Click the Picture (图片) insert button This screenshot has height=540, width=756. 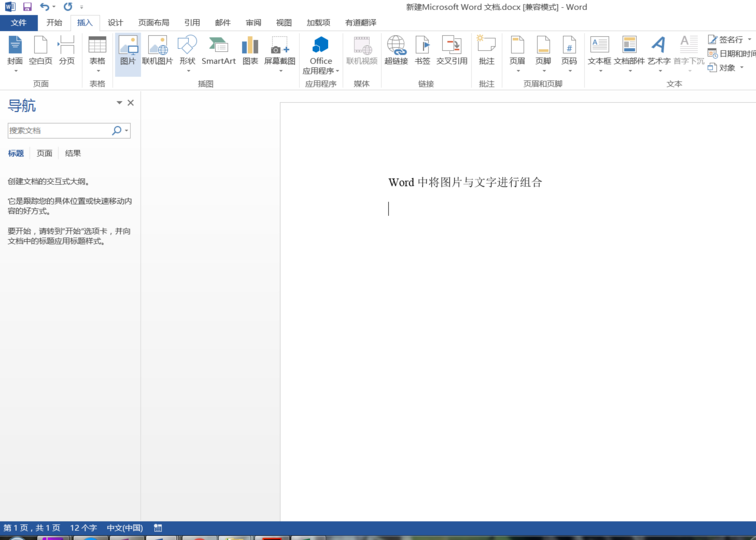[128, 54]
